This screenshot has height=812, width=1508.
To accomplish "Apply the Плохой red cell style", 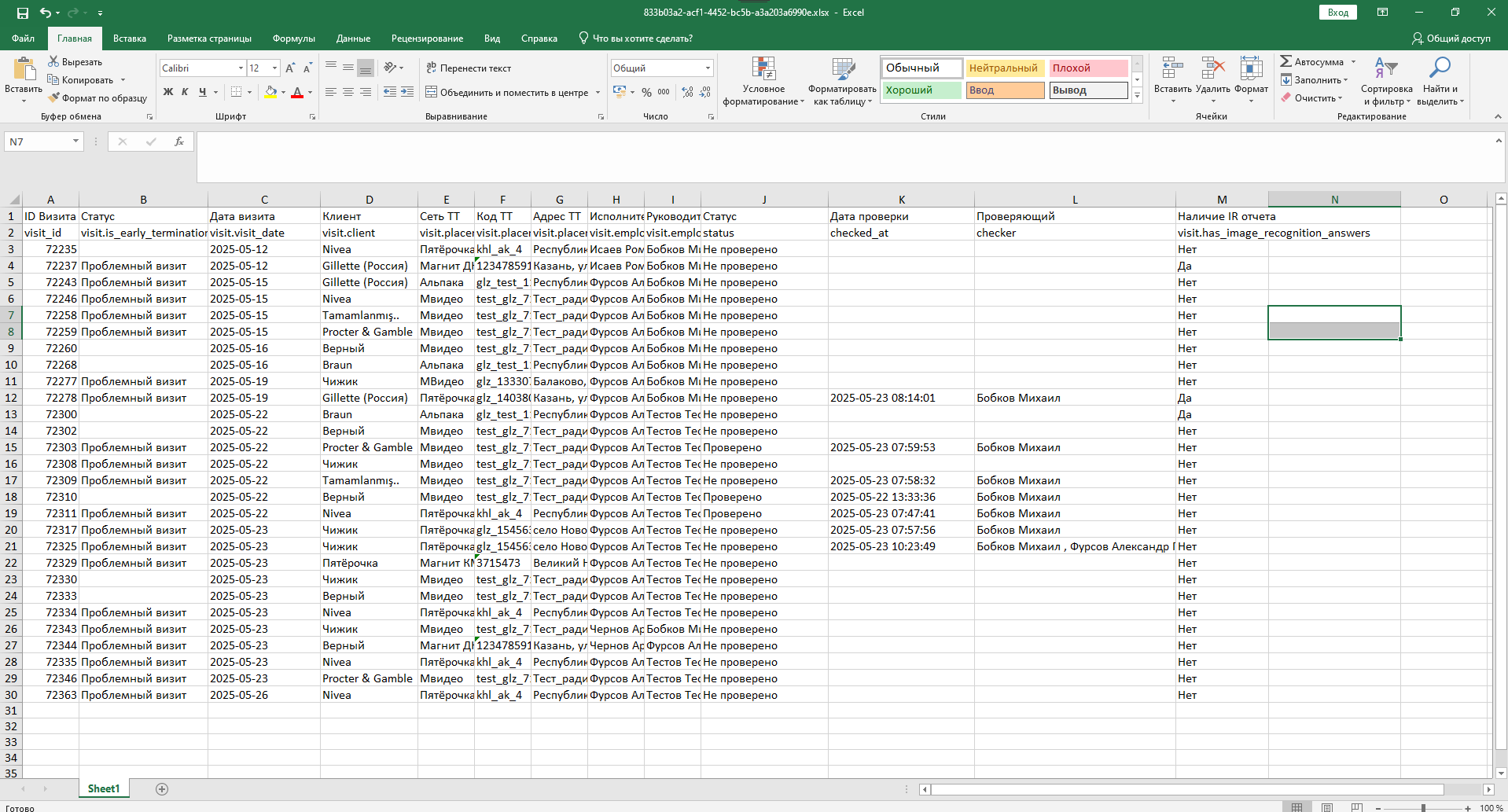I will pos(1089,68).
